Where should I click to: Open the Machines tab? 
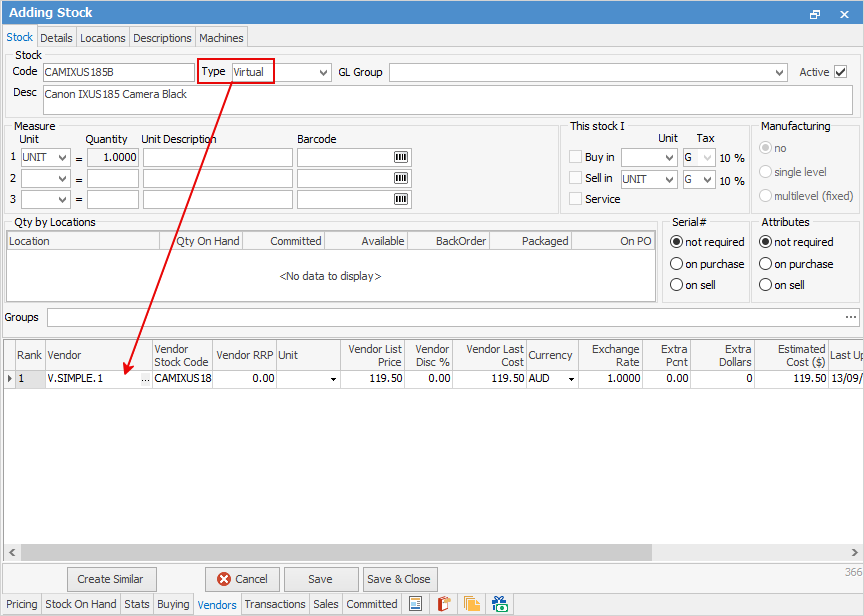pos(221,38)
